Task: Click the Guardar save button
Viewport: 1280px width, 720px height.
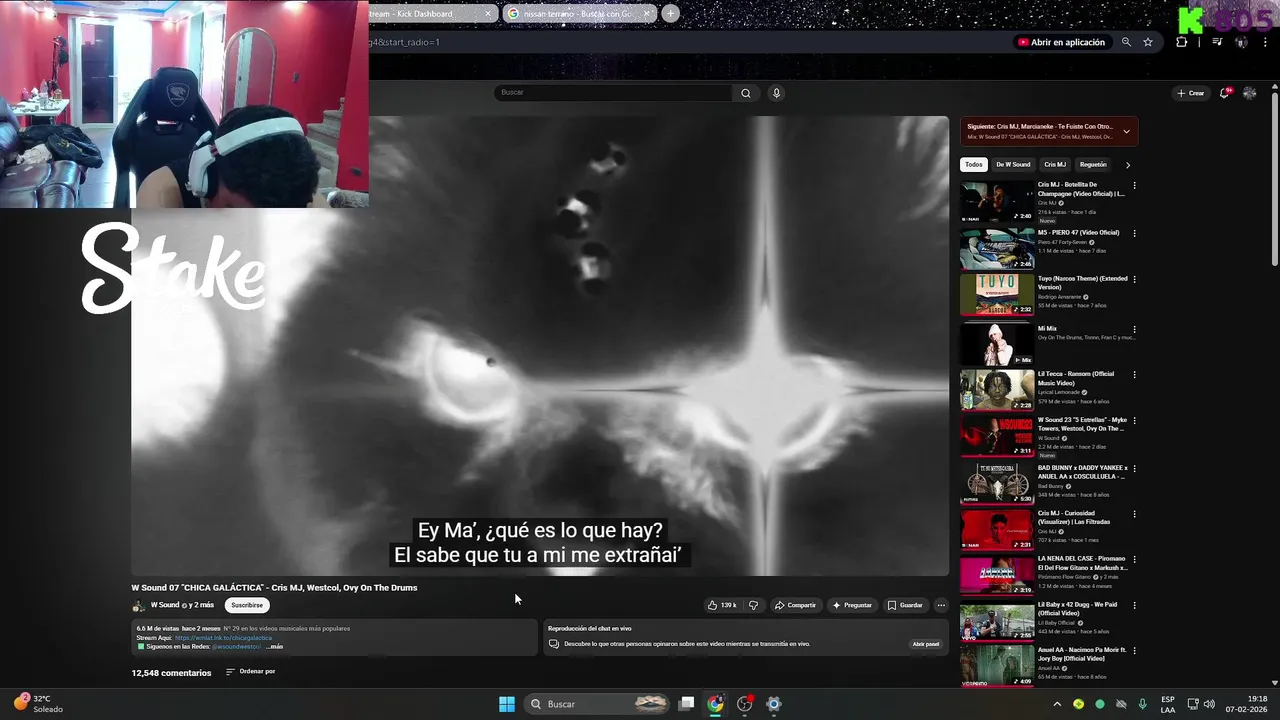Action: click(905, 605)
